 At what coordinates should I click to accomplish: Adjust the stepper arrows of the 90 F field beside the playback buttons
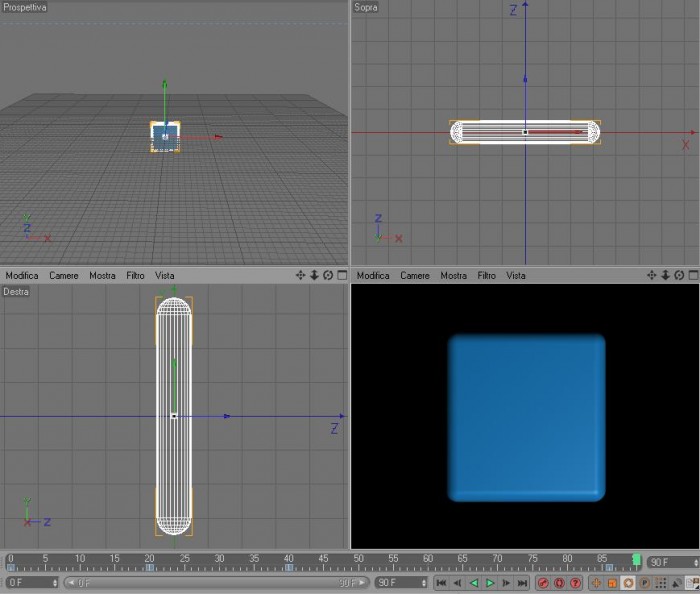point(424,583)
